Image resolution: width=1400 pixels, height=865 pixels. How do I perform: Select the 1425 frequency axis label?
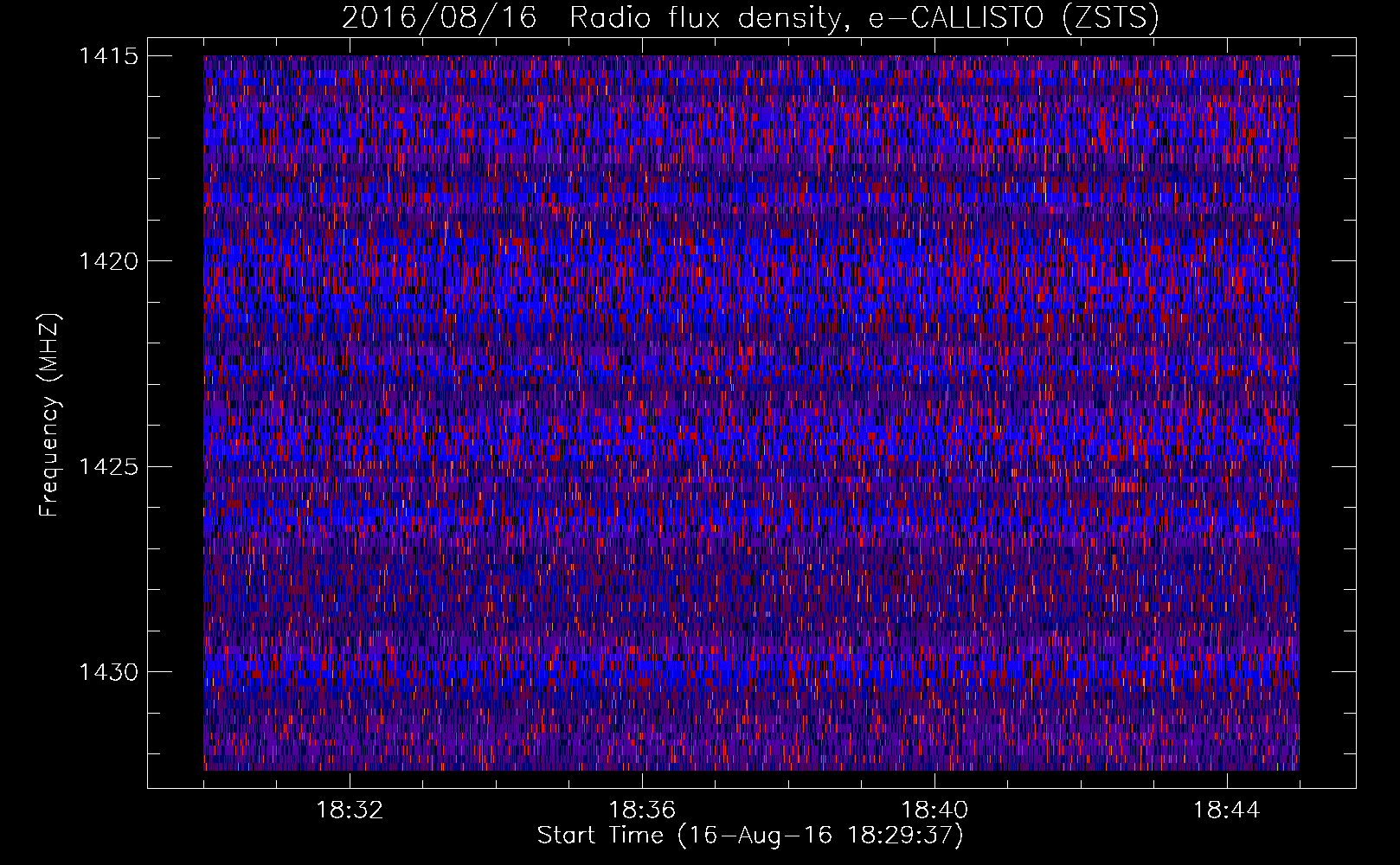coord(108,467)
